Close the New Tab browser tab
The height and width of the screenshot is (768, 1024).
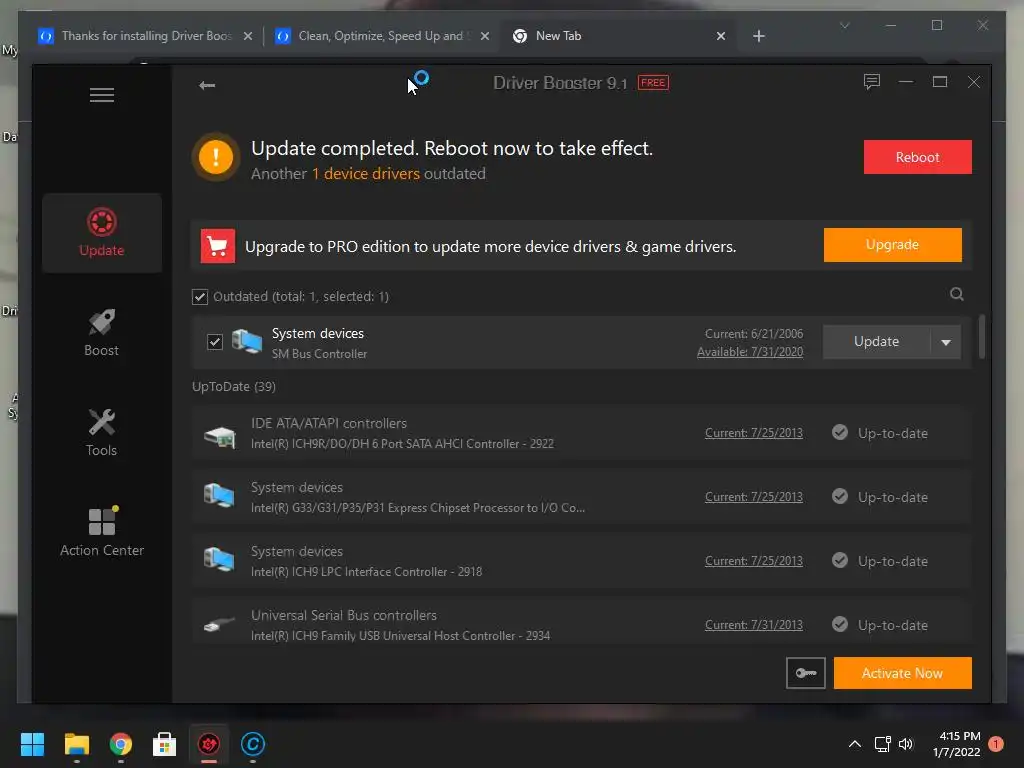720,36
